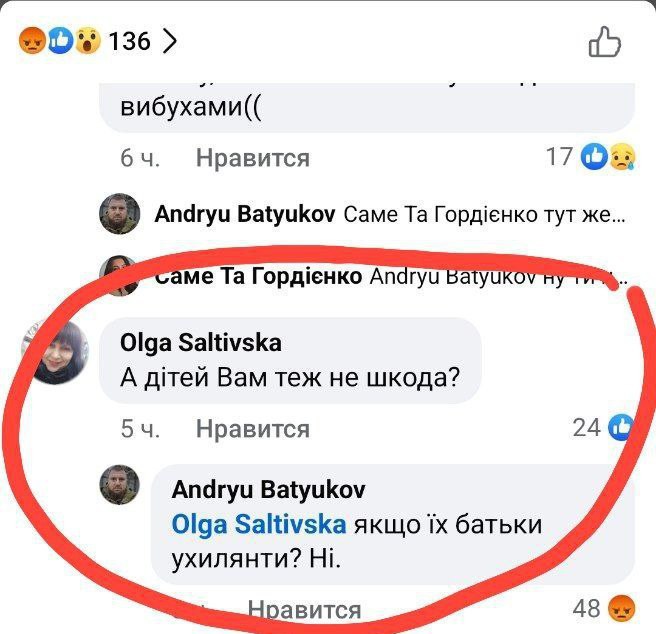The image size is (656, 634).
Task: Open Саме Та Гордієнко profile avatar
Action: (x=120, y=275)
